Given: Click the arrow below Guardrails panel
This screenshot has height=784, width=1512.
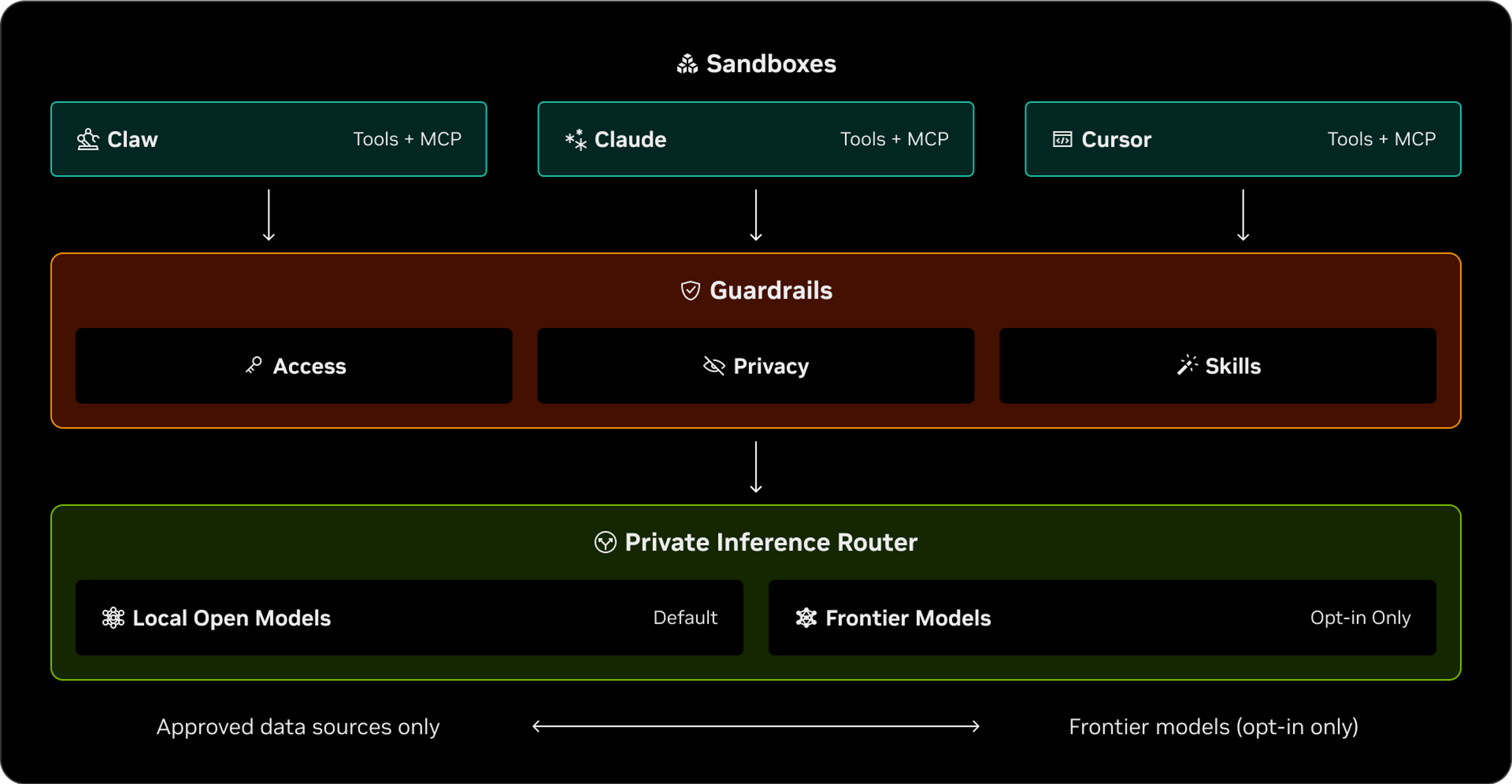Looking at the screenshot, I should 756,467.
